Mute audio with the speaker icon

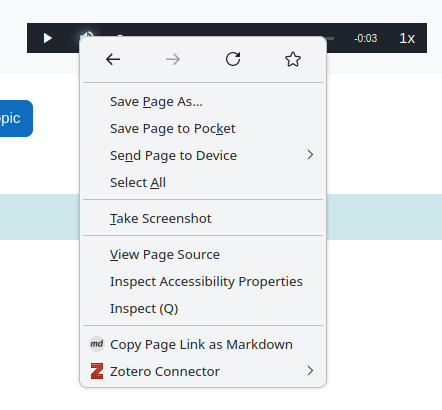point(86,35)
